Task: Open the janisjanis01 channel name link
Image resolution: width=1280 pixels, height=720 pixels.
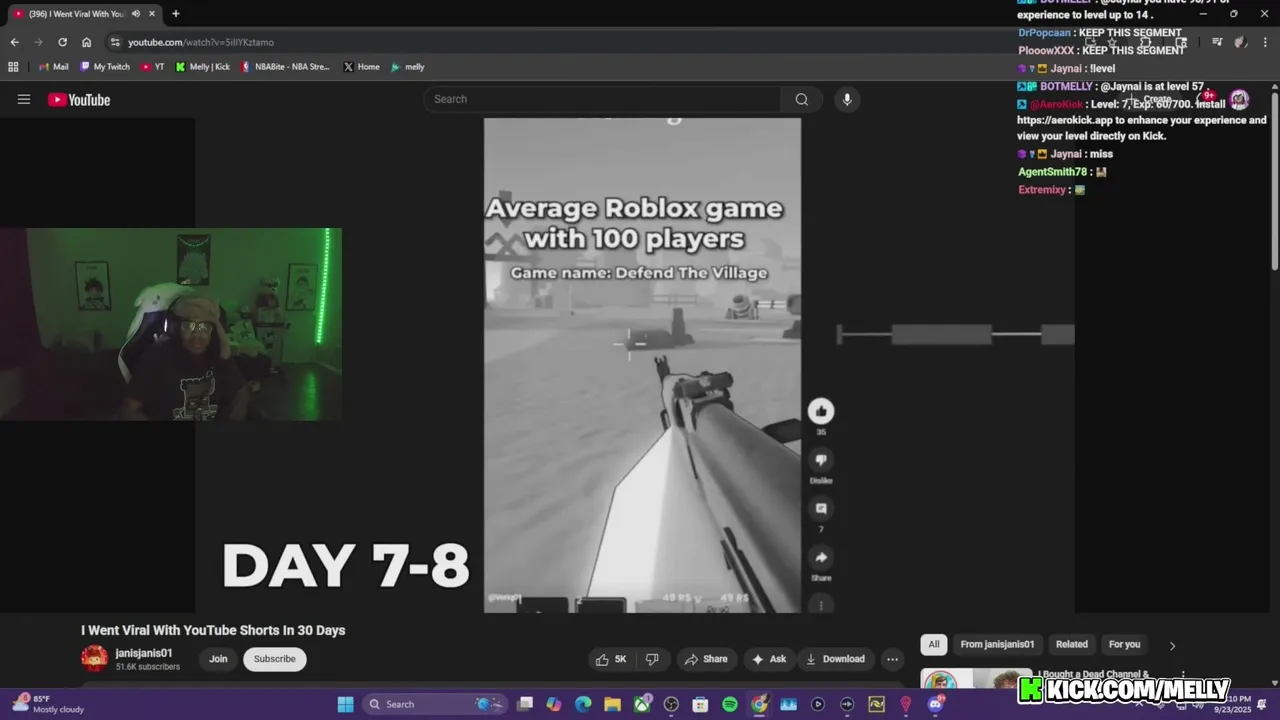Action: pyautogui.click(x=144, y=653)
